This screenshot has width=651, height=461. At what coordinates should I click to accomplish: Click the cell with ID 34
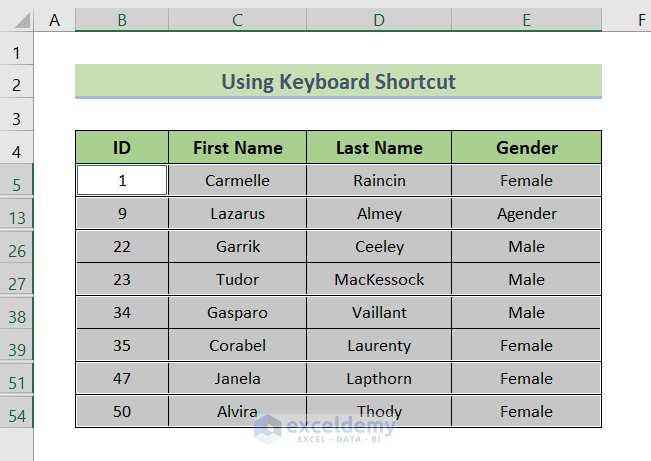[122, 312]
